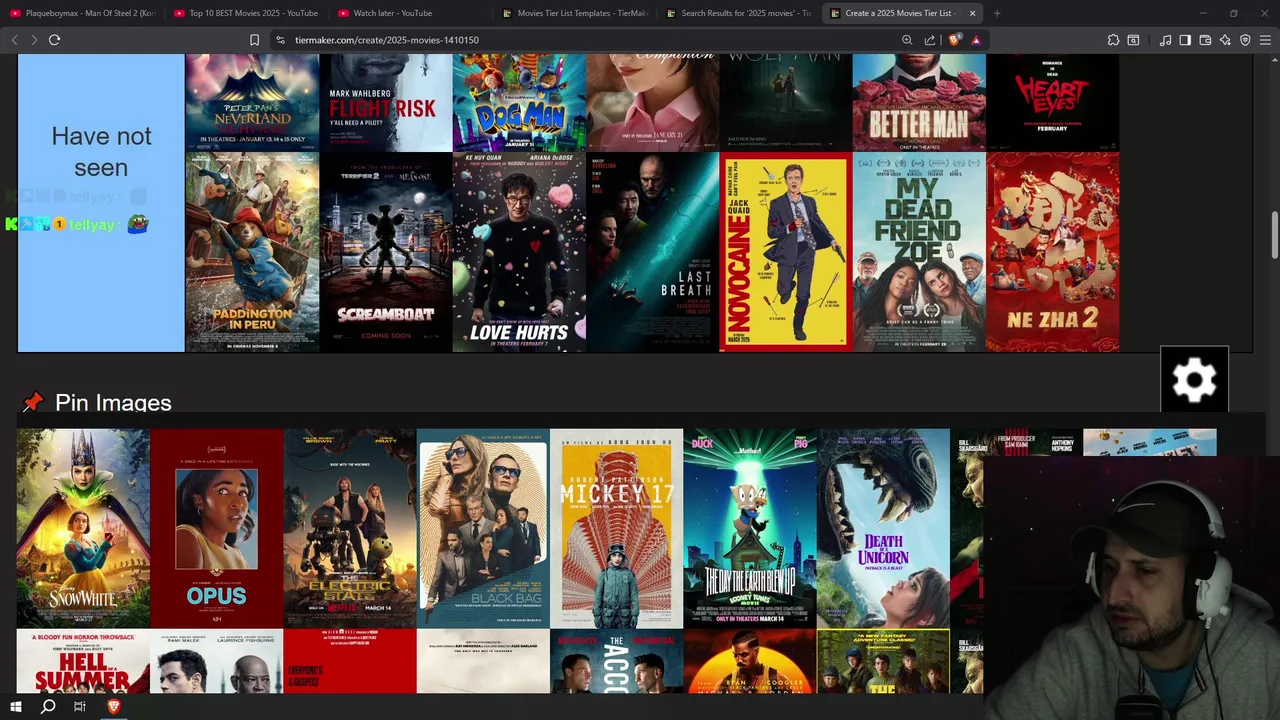This screenshot has width=1280, height=720.
Task: Select The Day the Earth Blew Up poster
Action: click(750, 528)
